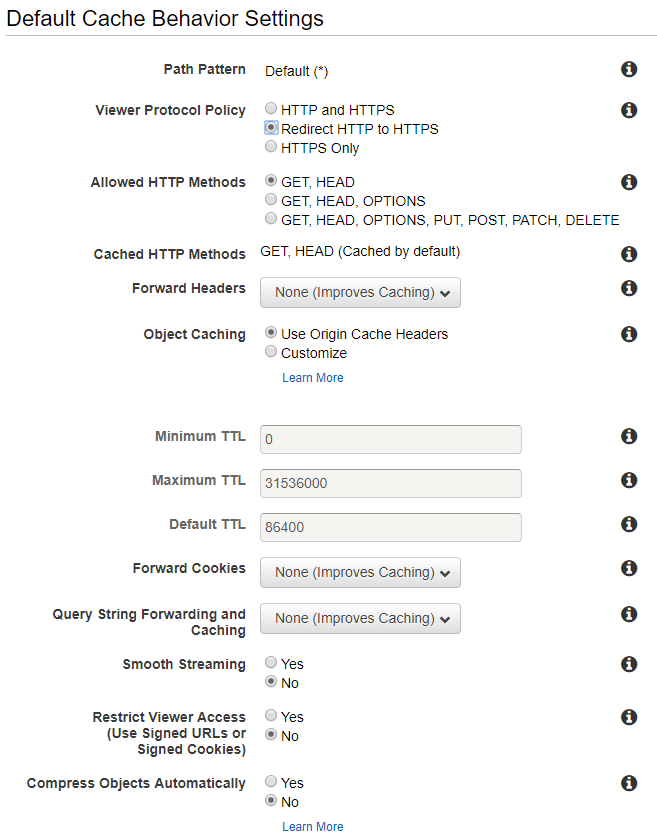657x835 pixels.
Task: Click Learn More under Object Caching
Action: click(x=313, y=378)
